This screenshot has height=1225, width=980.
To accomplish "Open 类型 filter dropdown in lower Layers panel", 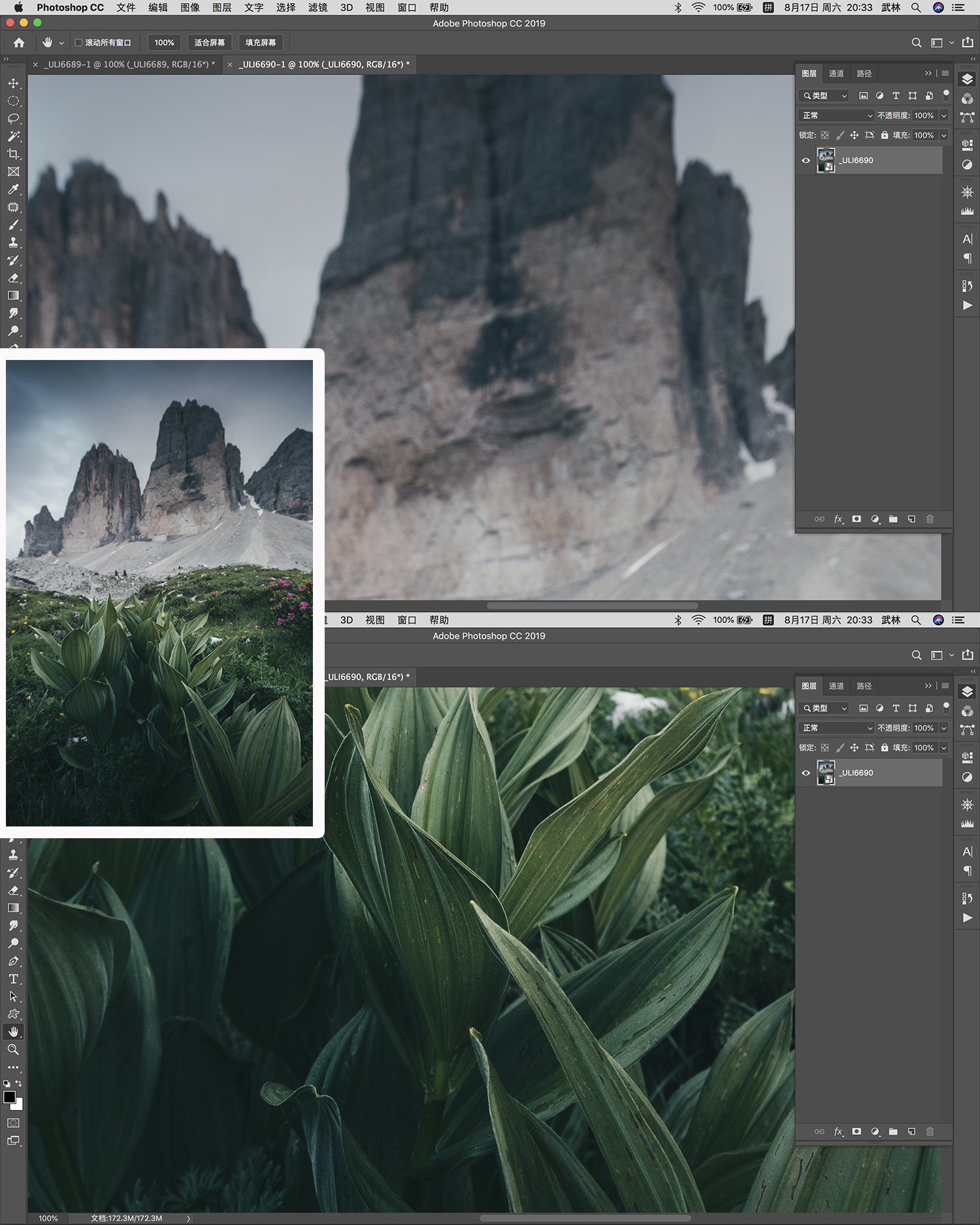I will (824, 708).
